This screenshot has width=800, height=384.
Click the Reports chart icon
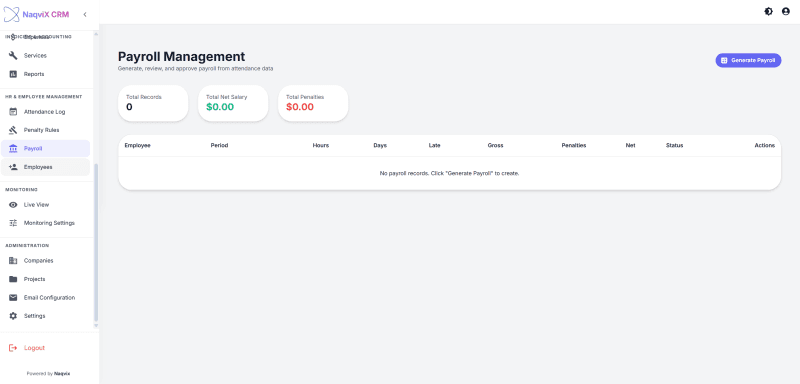13,74
